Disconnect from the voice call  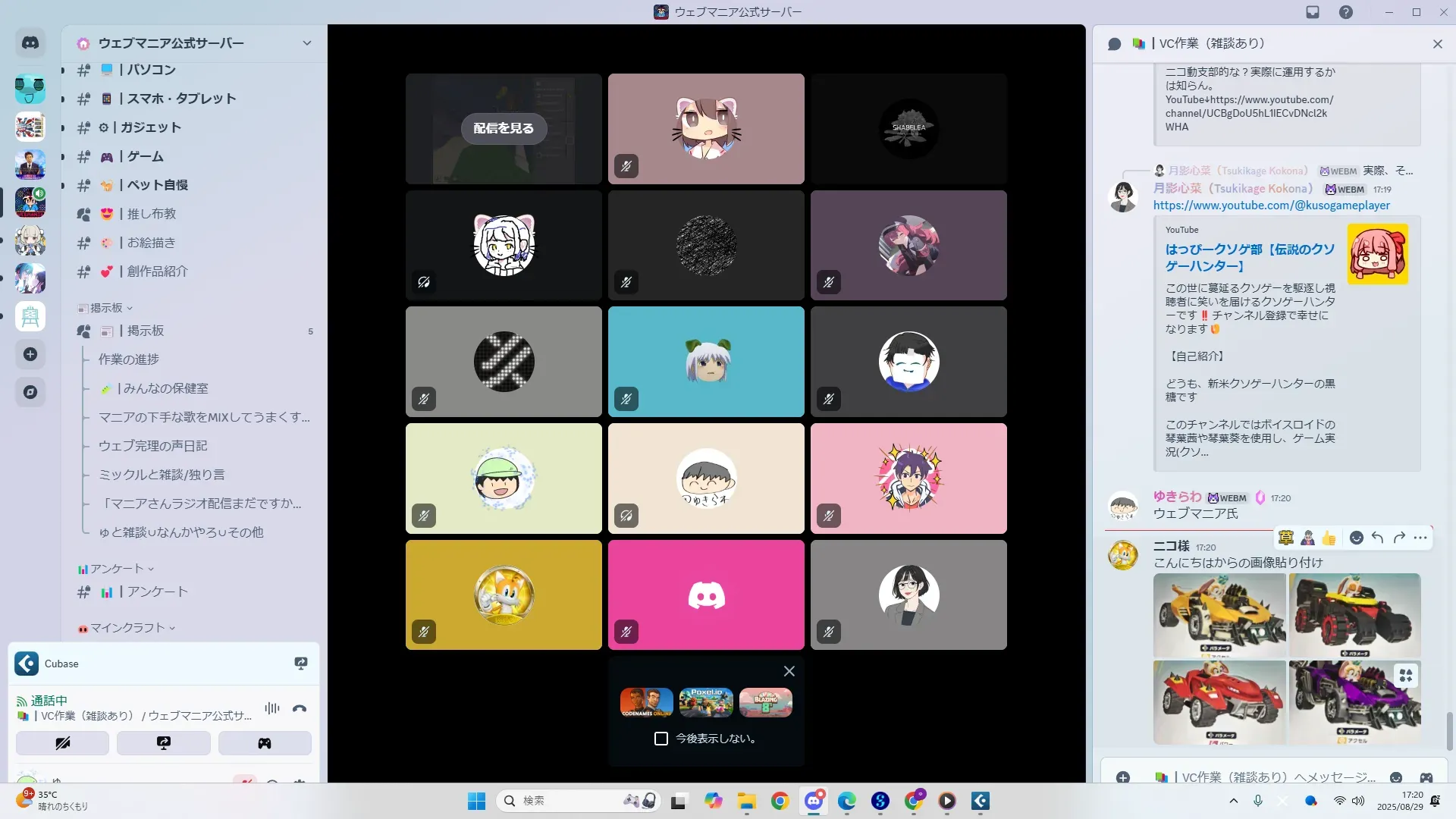coord(300,708)
